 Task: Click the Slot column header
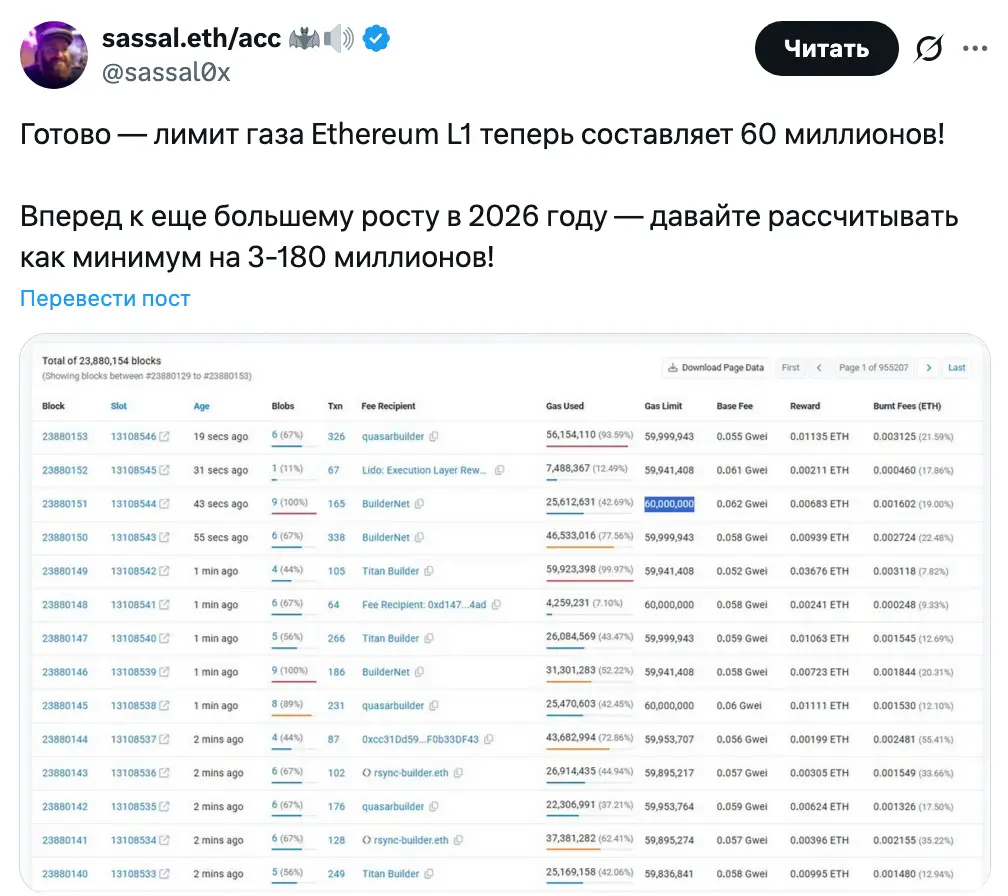tap(119, 406)
